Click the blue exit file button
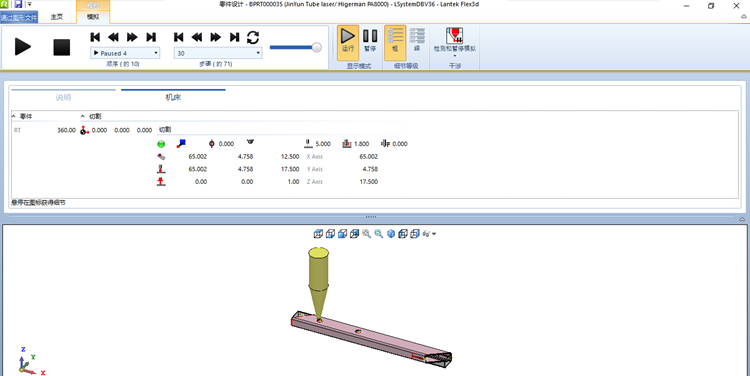Image resolution: width=750 pixels, height=376 pixels. pos(19,17)
